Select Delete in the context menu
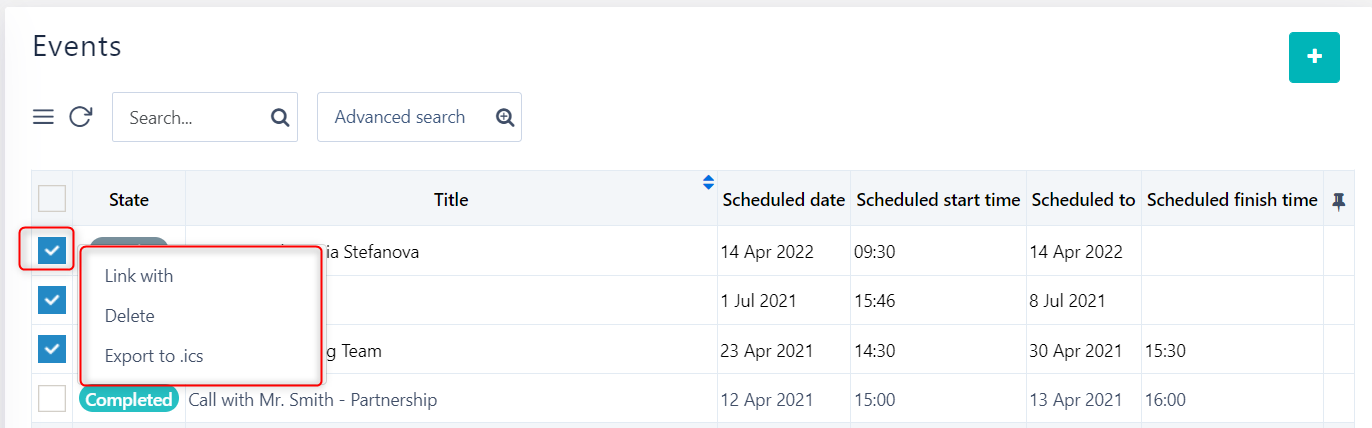The image size is (1372, 428). 130,316
